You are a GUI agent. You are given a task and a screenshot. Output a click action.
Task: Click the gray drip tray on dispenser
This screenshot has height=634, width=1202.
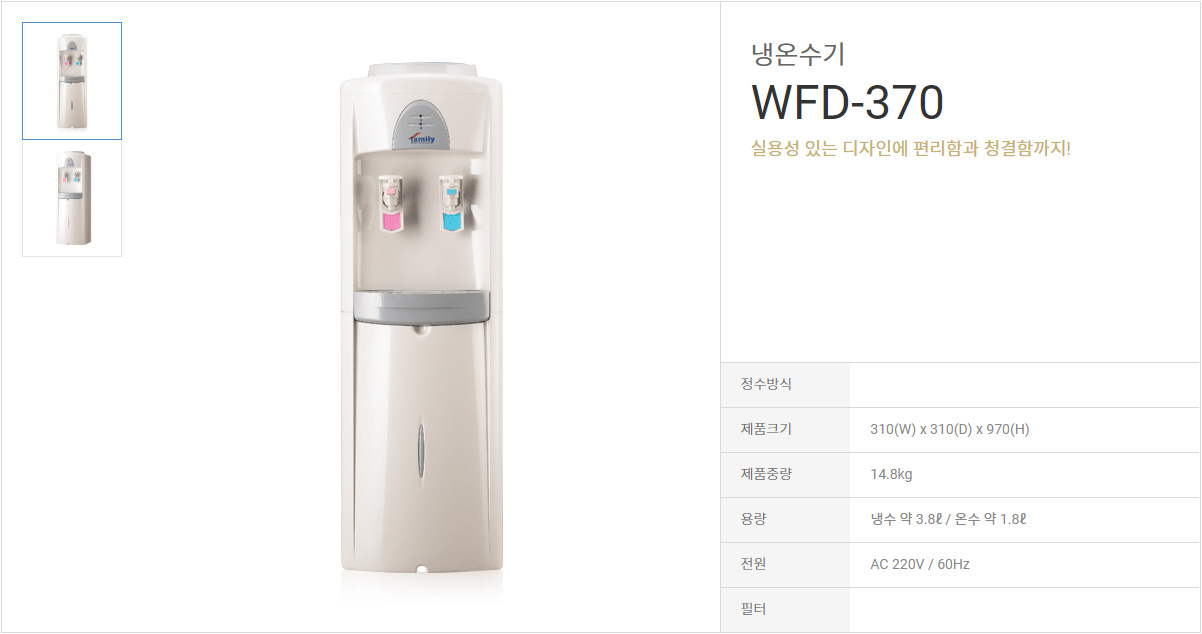tap(423, 308)
